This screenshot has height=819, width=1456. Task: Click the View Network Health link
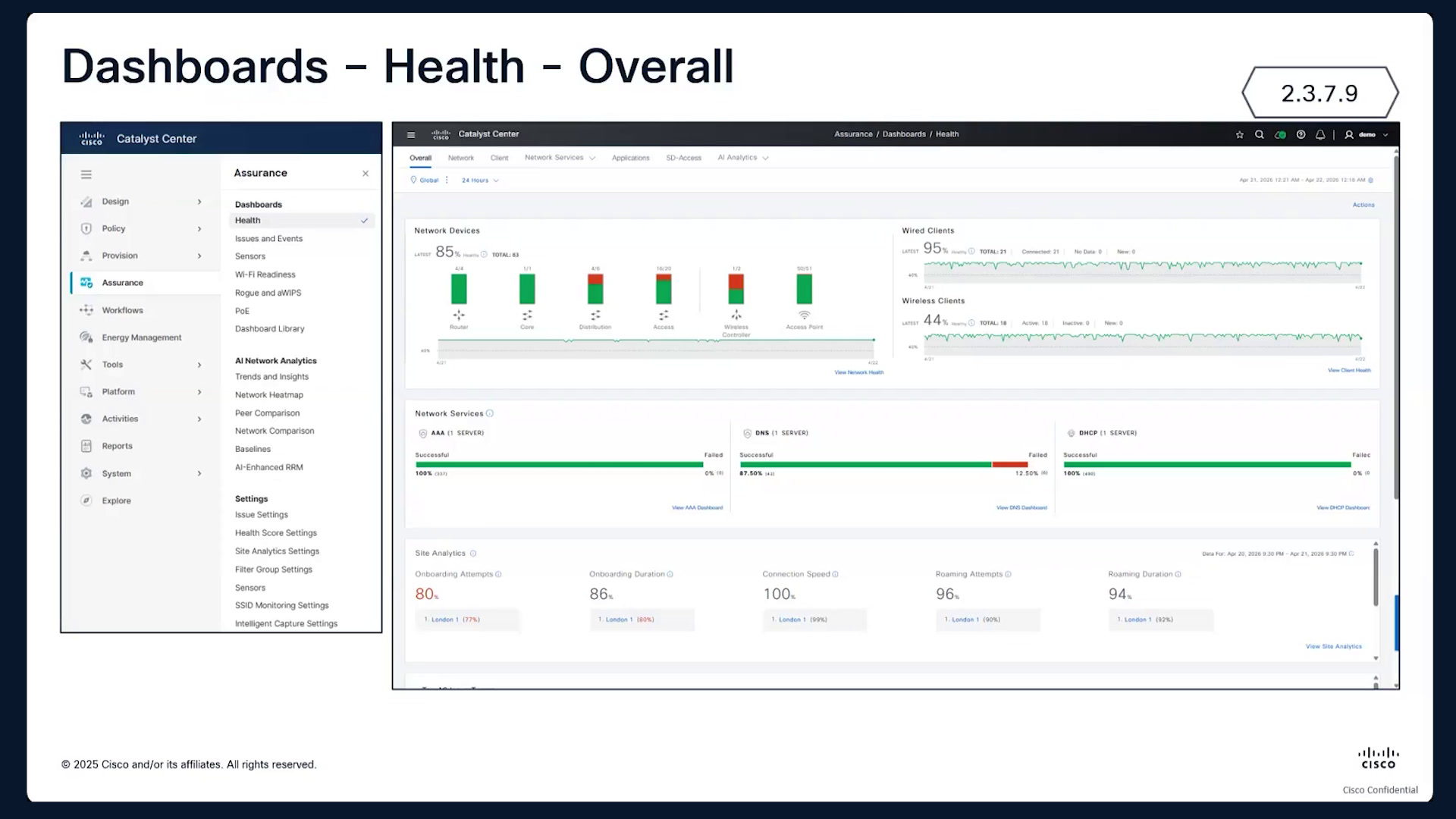[x=858, y=372]
